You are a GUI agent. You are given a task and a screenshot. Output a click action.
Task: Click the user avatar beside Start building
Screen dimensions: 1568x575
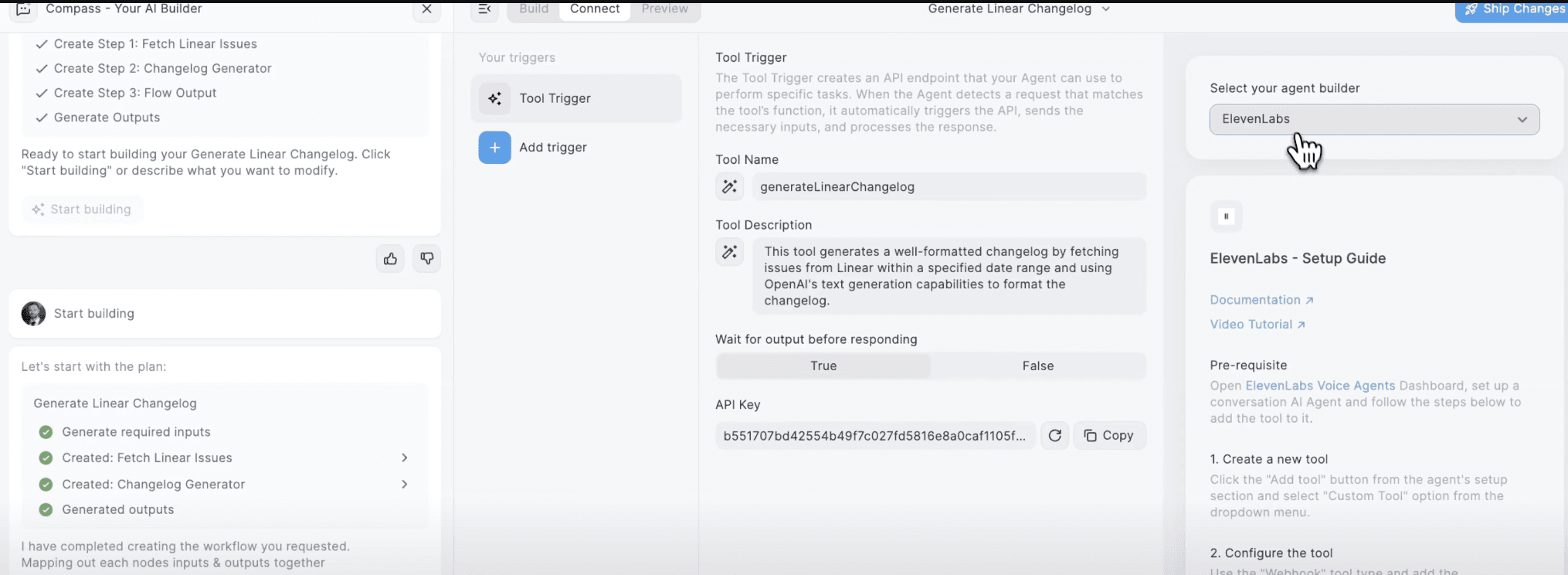pyautogui.click(x=33, y=314)
